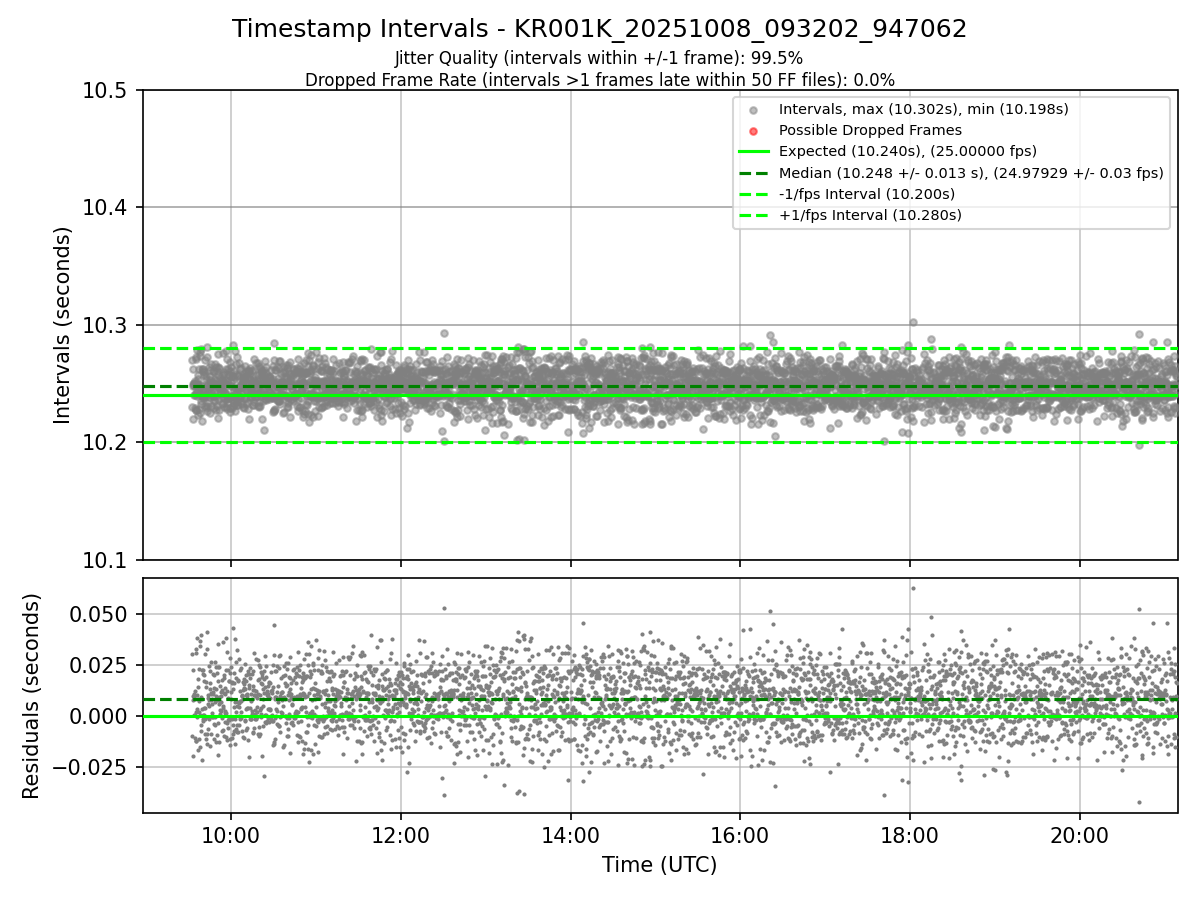Click the Dropped Frame Rate subtitle line
The image size is (1200, 900).
coord(599,80)
